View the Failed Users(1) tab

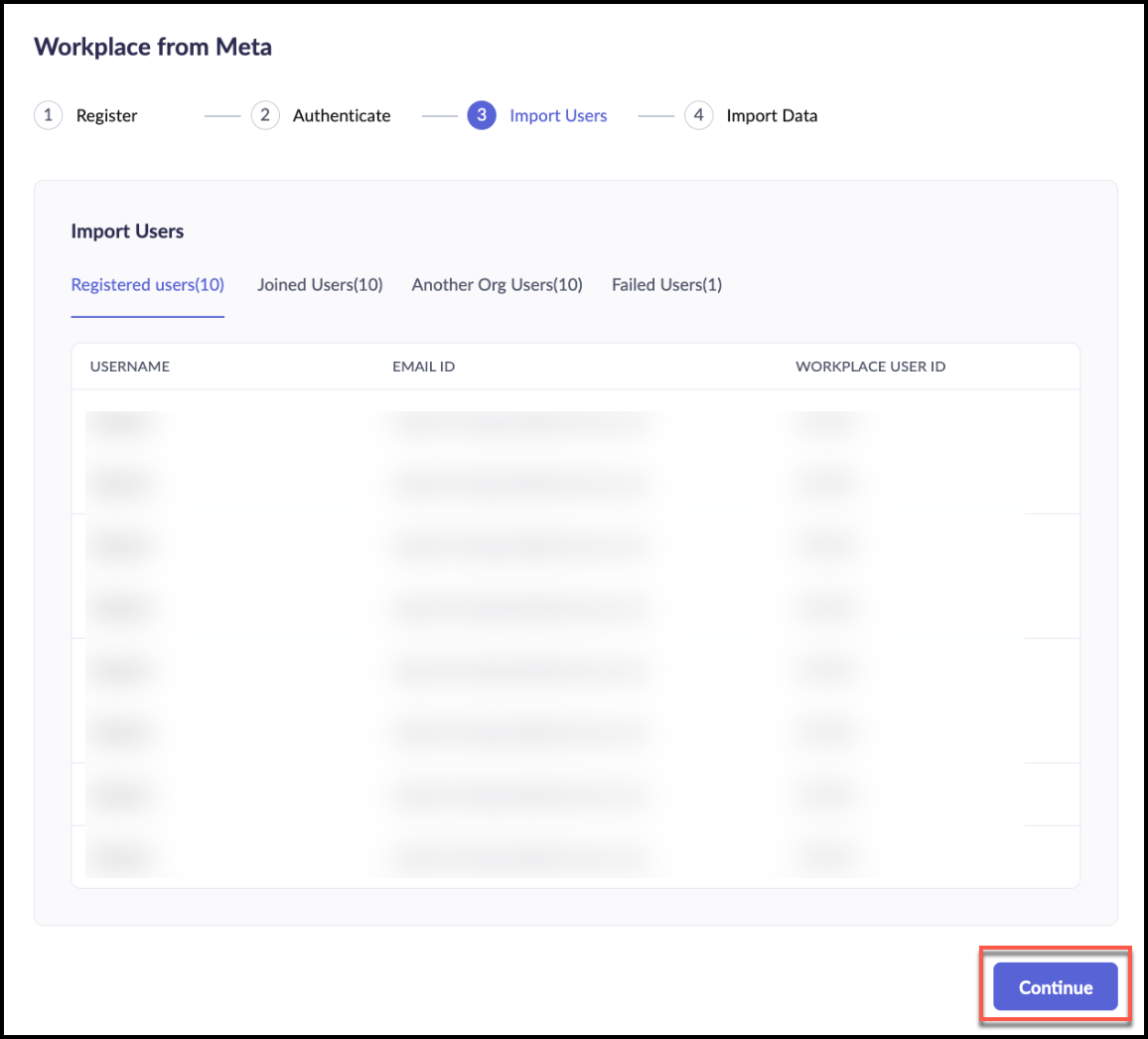coord(667,285)
